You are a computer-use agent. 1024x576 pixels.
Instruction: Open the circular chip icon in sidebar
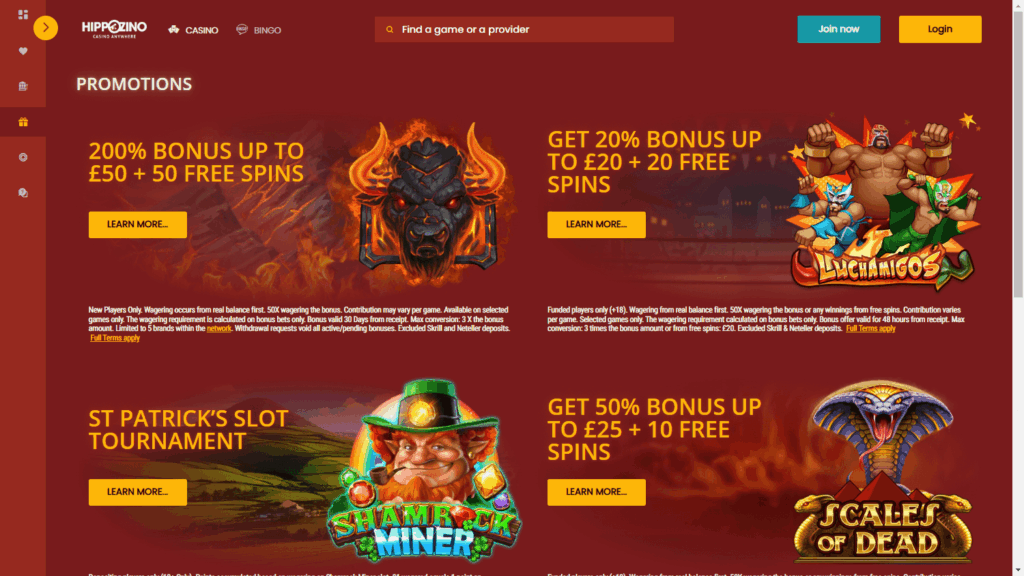(x=23, y=157)
